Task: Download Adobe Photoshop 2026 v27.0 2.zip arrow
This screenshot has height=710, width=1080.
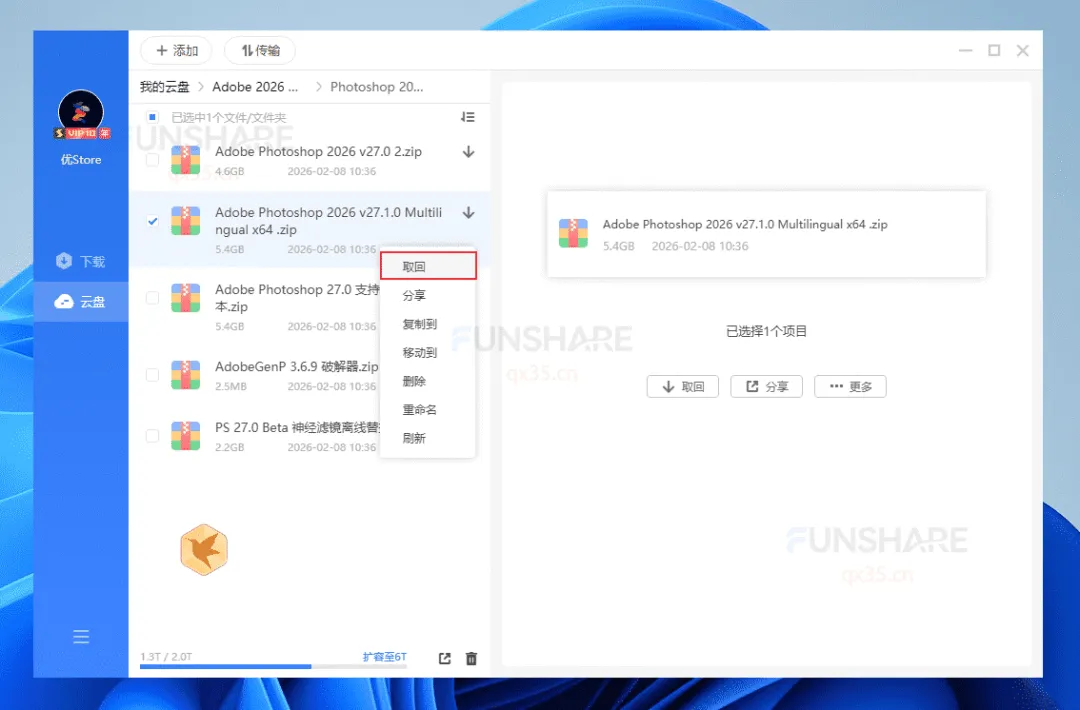Action: [x=468, y=152]
